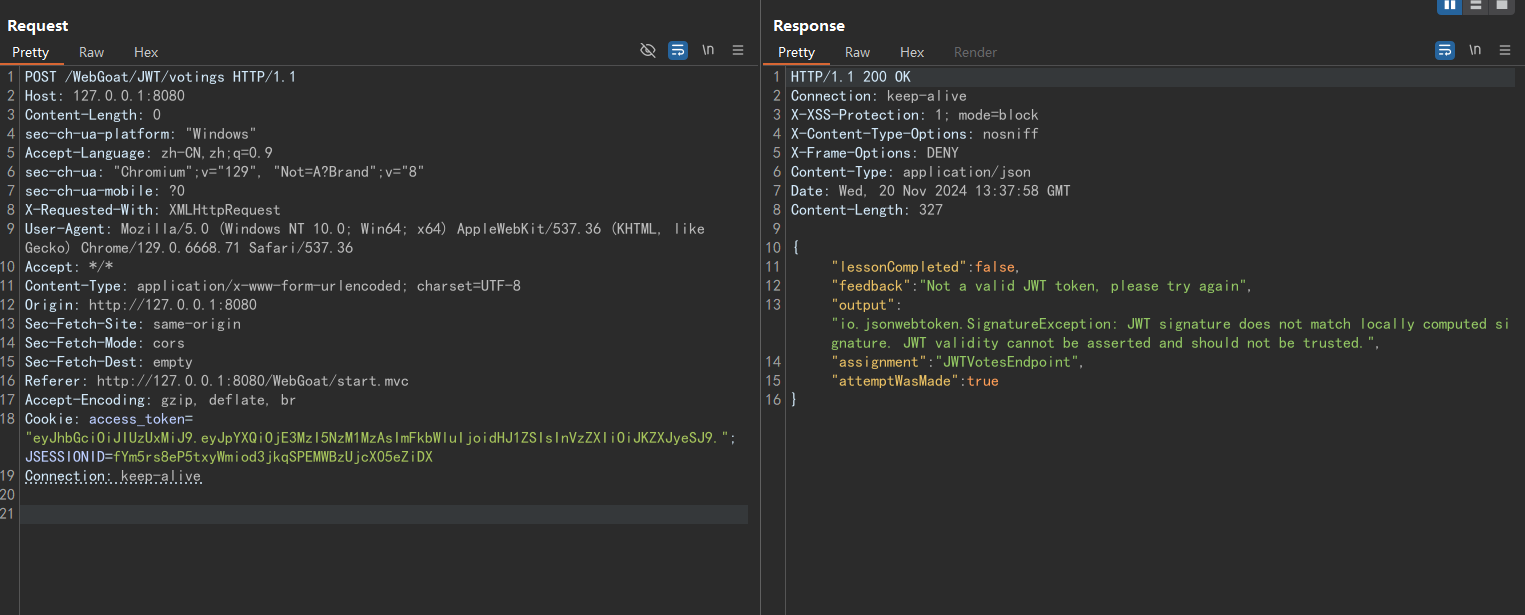Click the POST /WebGoat/JWT/votings request line
This screenshot has width=1525, height=615.
(x=160, y=77)
